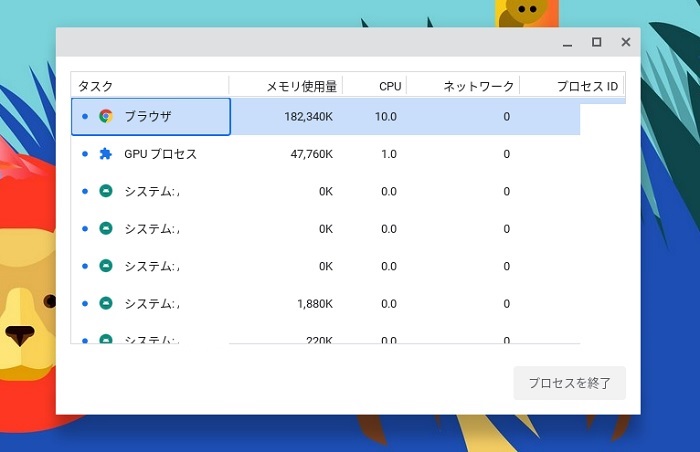Image resolution: width=700 pixels, height=452 pixels.
Task: Click the 10.0 CPU value
Action: point(386,116)
